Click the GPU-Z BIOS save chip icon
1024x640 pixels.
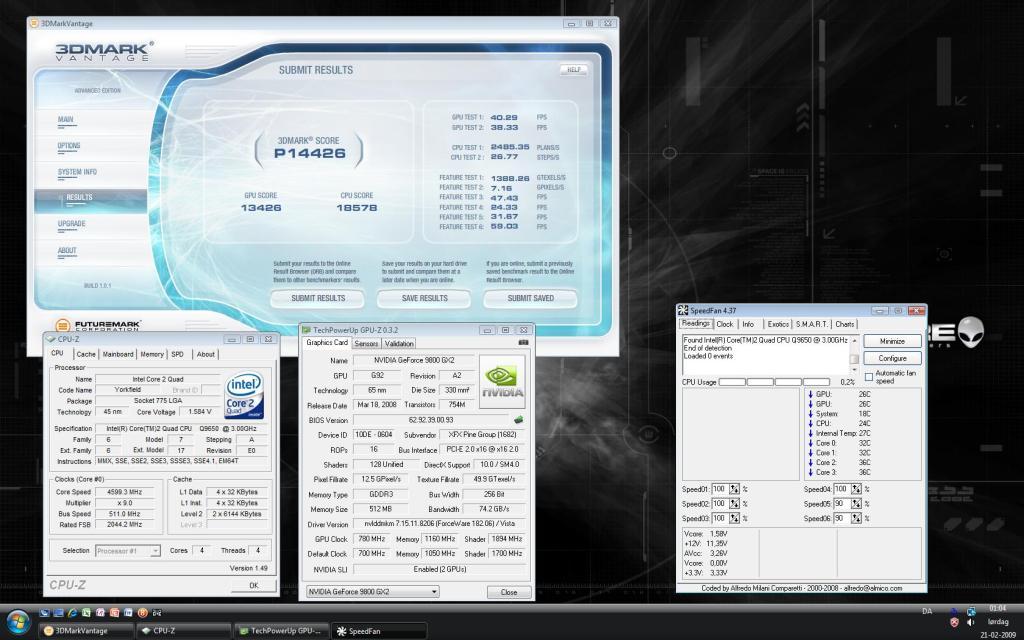[x=519, y=419]
